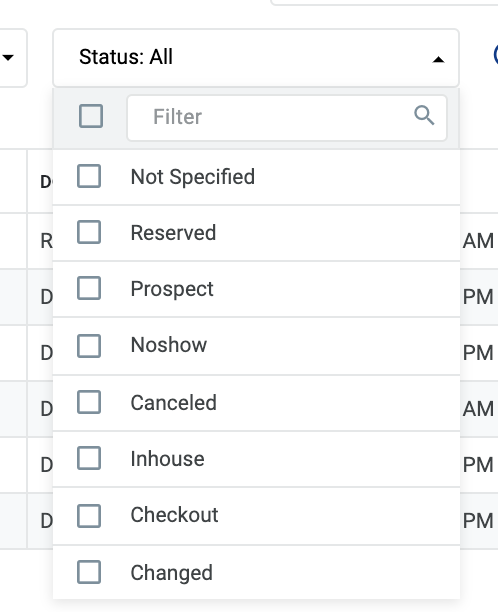
Task: Tick the Canceled checkbox
Action: [89, 402]
